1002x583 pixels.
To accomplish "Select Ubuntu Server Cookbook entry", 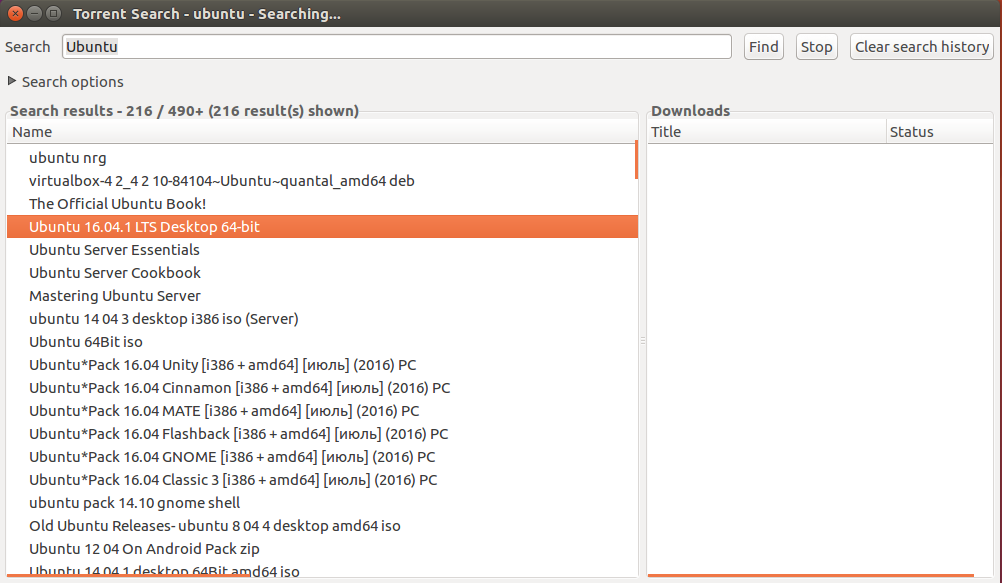I will 115,273.
